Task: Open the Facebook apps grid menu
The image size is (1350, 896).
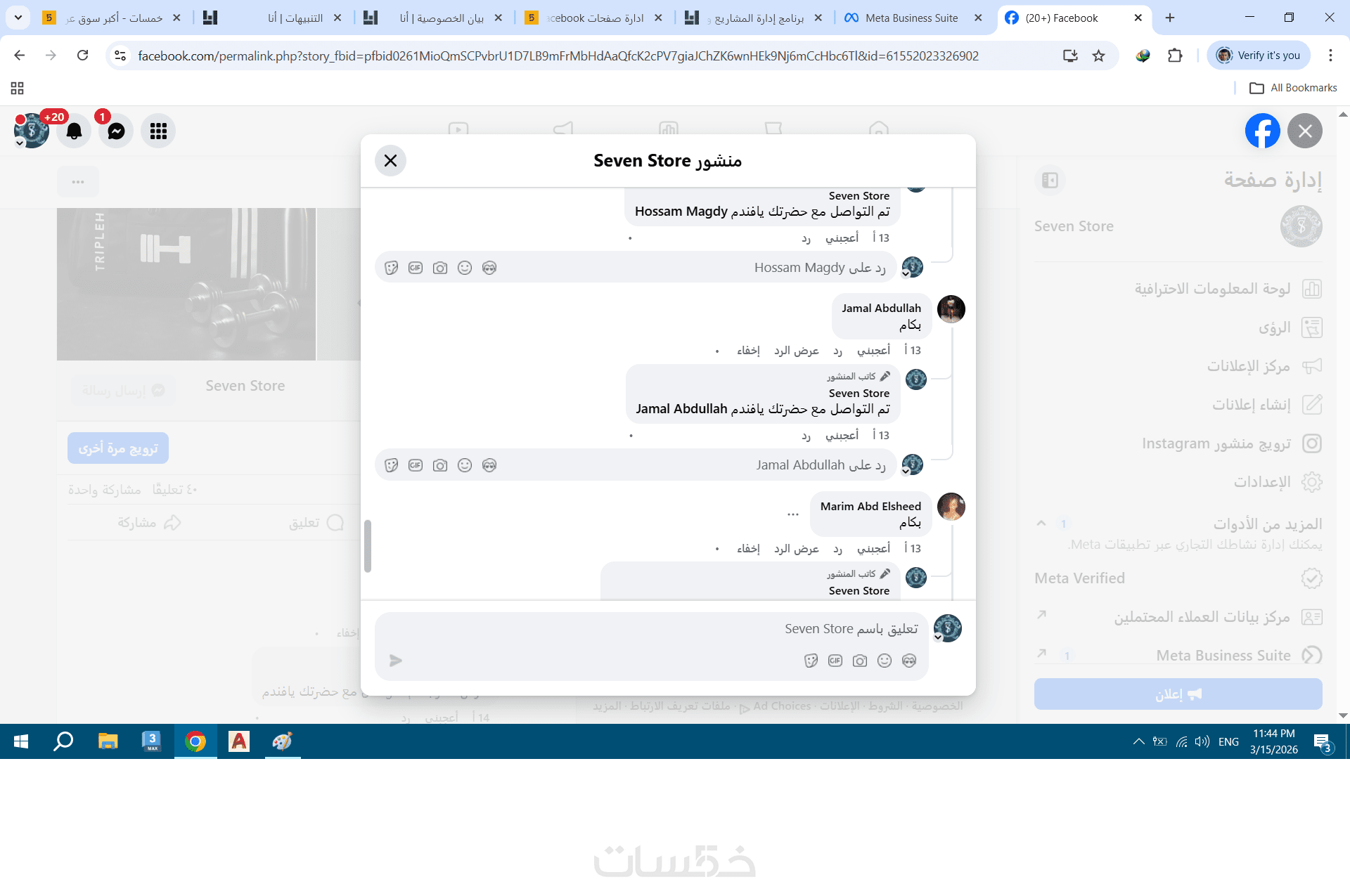Action: [158, 131]
